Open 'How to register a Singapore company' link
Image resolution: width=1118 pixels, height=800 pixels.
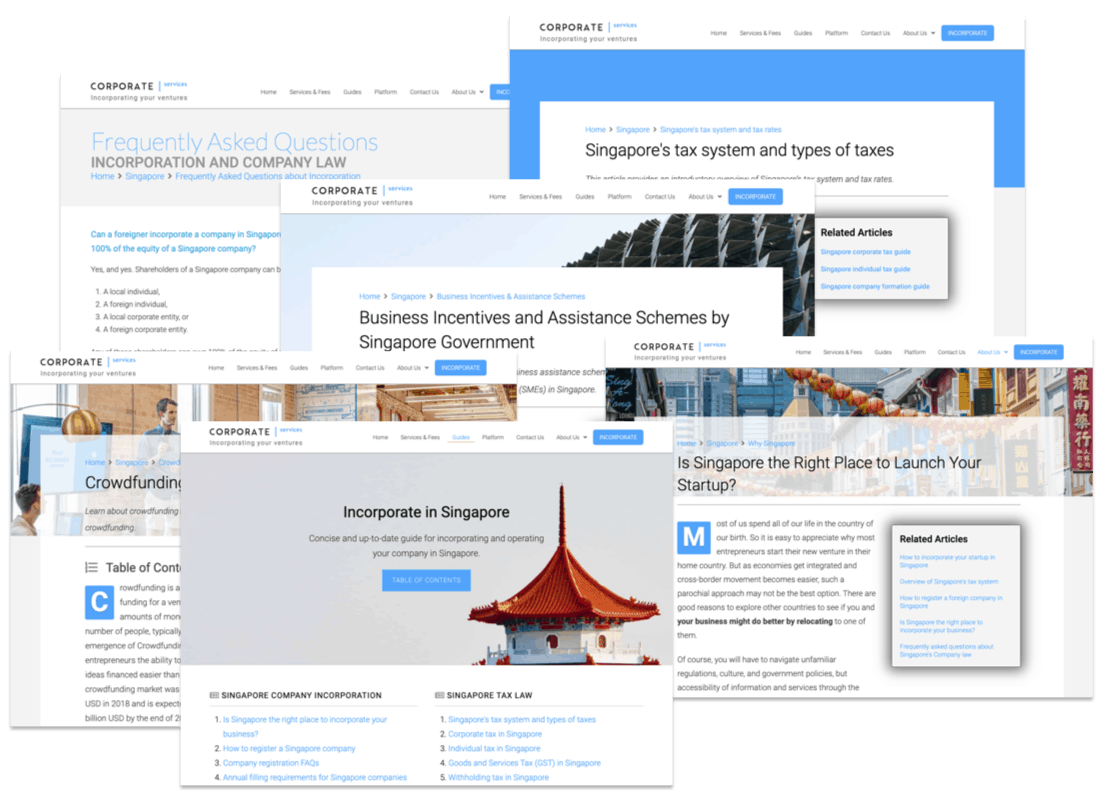[x=289, y=749]
